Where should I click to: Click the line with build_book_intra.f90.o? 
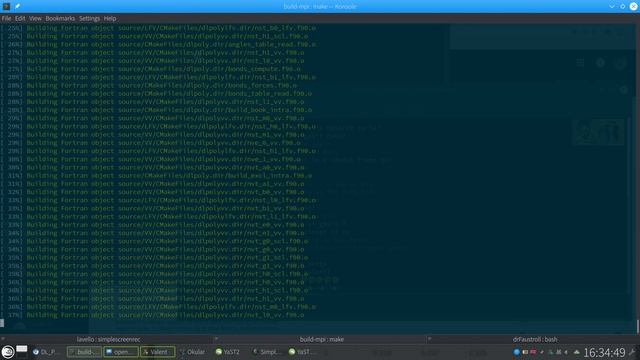coord(156,110)
